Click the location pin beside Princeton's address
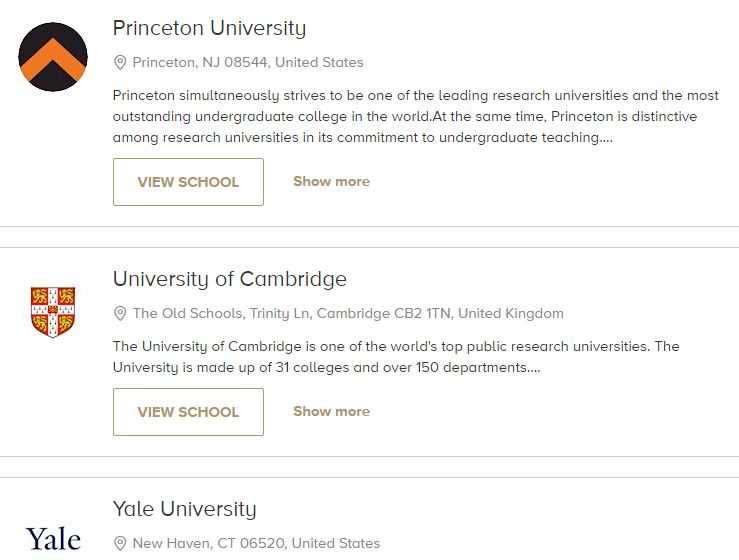The width and height of the screenshot is (739, 560). [120, 62]
